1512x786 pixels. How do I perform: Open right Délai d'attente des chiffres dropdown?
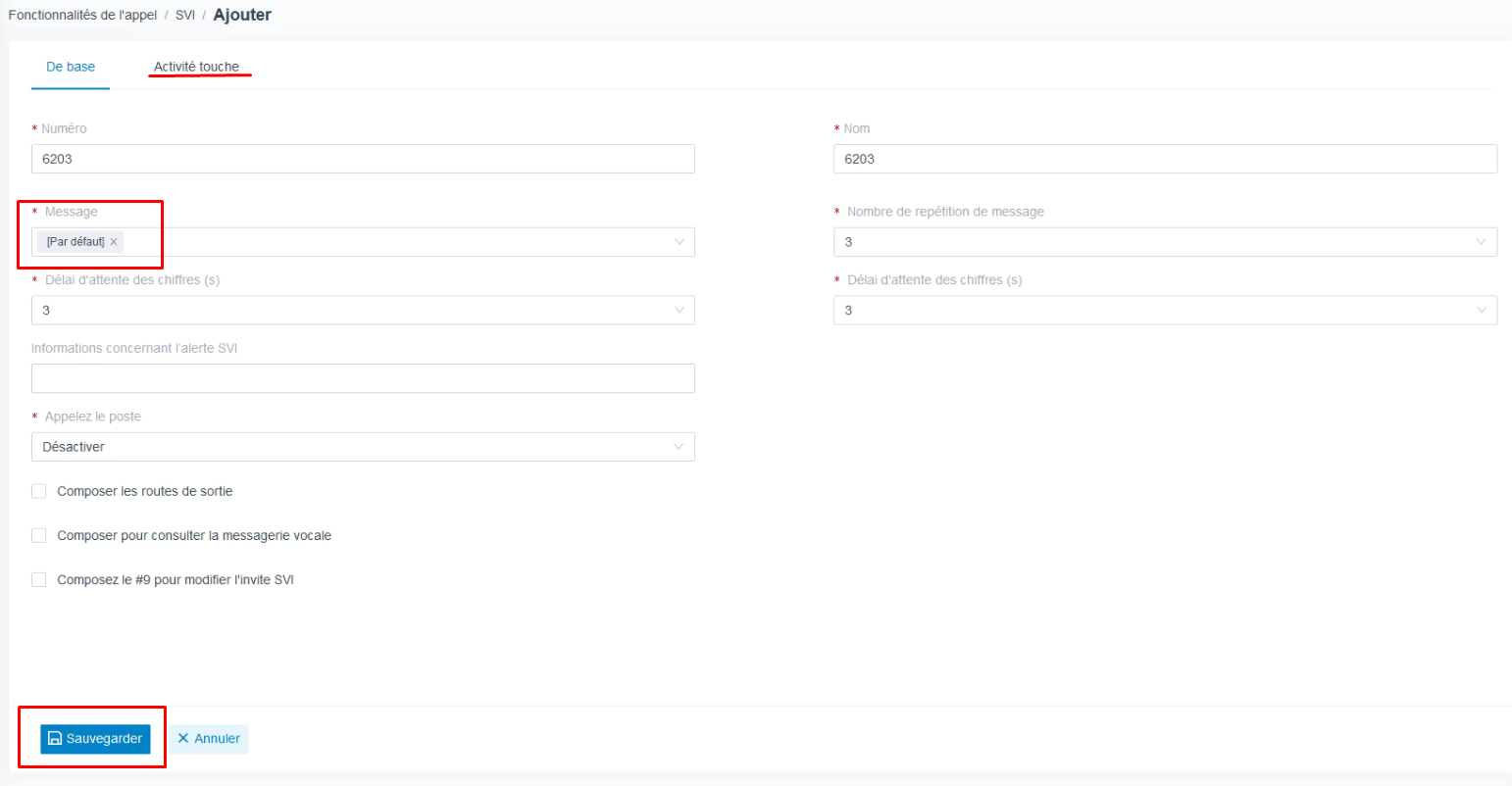point(1165,311)
